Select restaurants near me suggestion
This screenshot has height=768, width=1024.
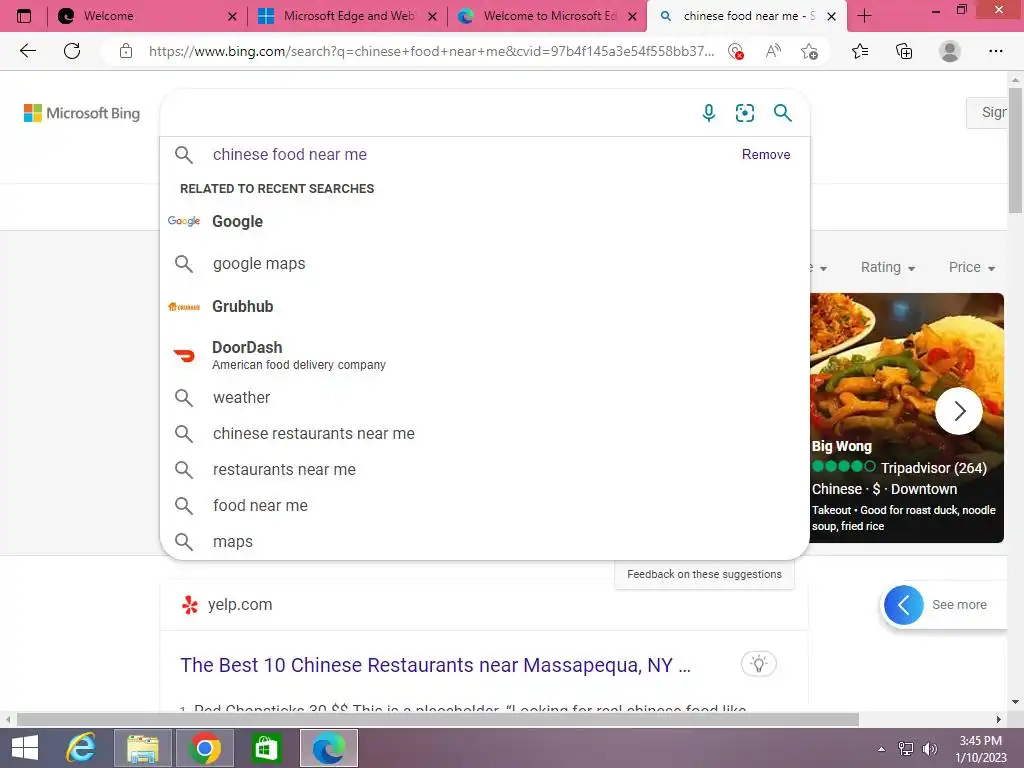[x=485, y=470]
